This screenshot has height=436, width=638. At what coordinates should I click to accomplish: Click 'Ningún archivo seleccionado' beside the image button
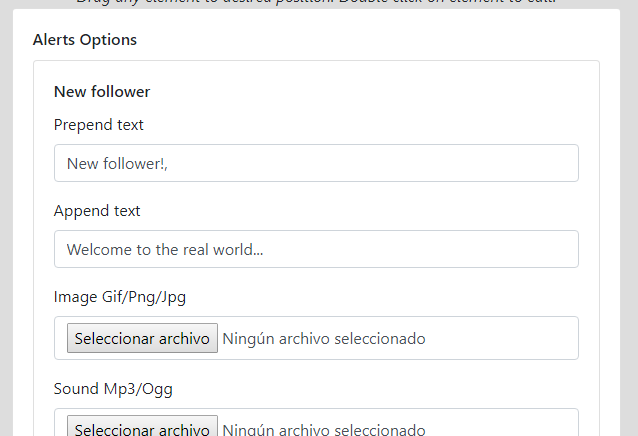coord(324,338)
